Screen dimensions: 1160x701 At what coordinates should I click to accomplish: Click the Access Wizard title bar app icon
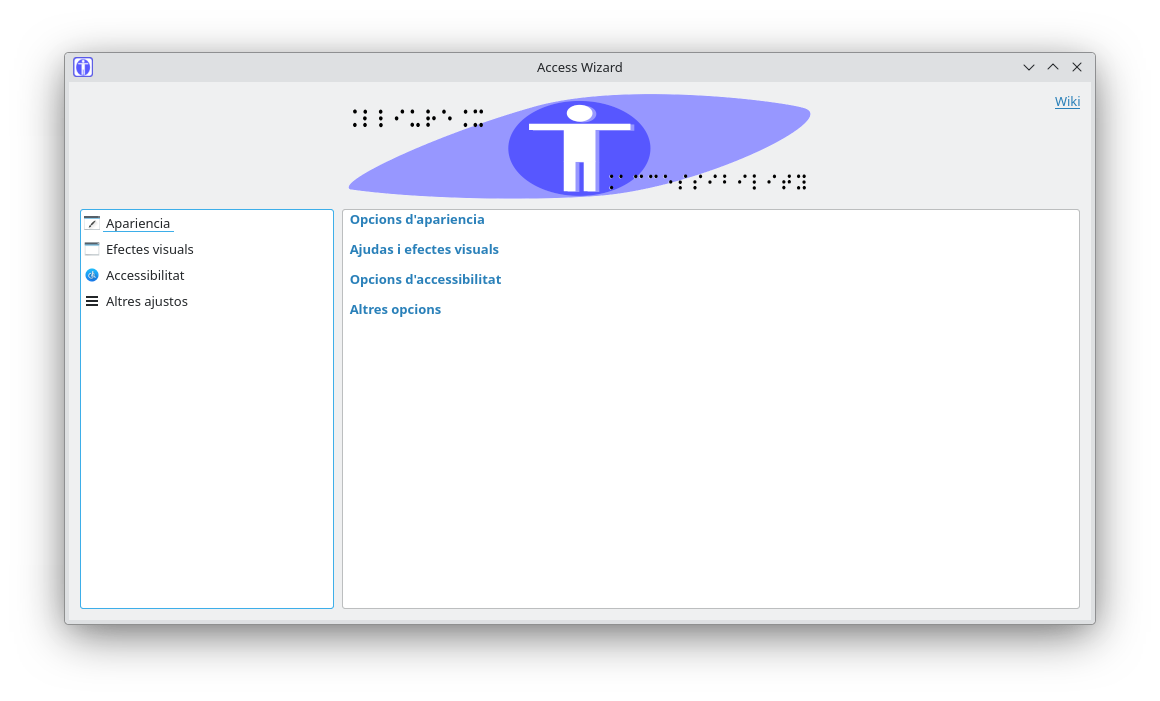(x=83, y=67)
